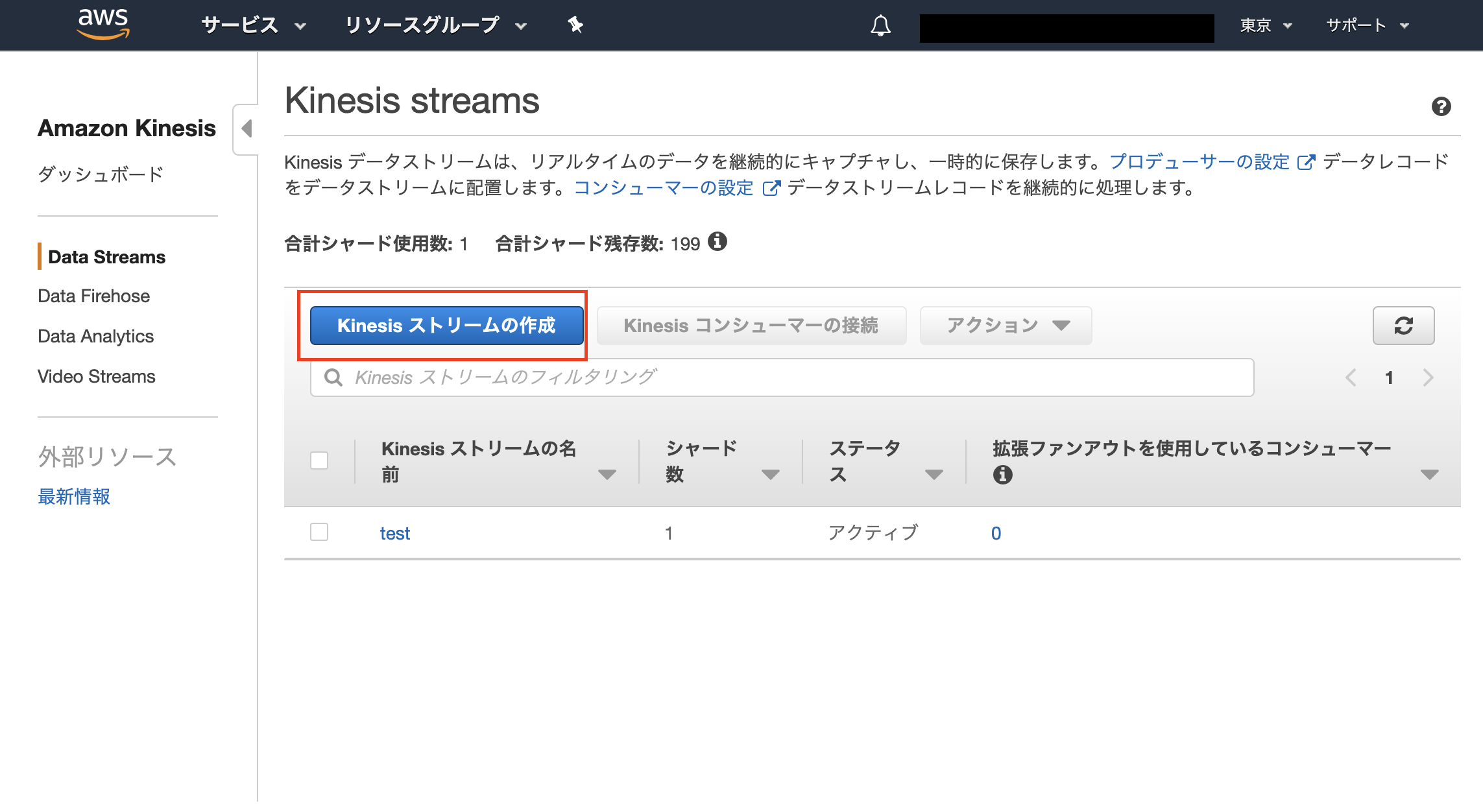Click the enhanced fan-out info icon
This screenshot has height=812, width=1483.
click(1003, 475)
